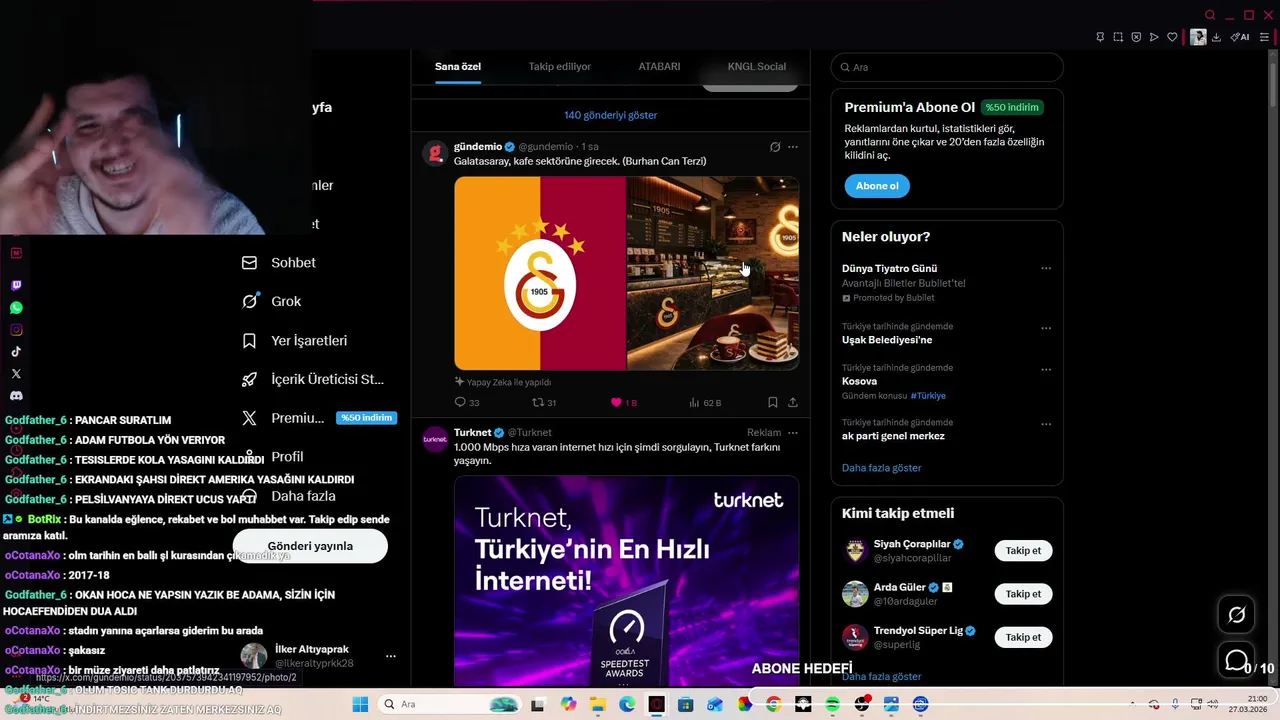Open İçerik Üreticisi Studio entry

(313, 380)
